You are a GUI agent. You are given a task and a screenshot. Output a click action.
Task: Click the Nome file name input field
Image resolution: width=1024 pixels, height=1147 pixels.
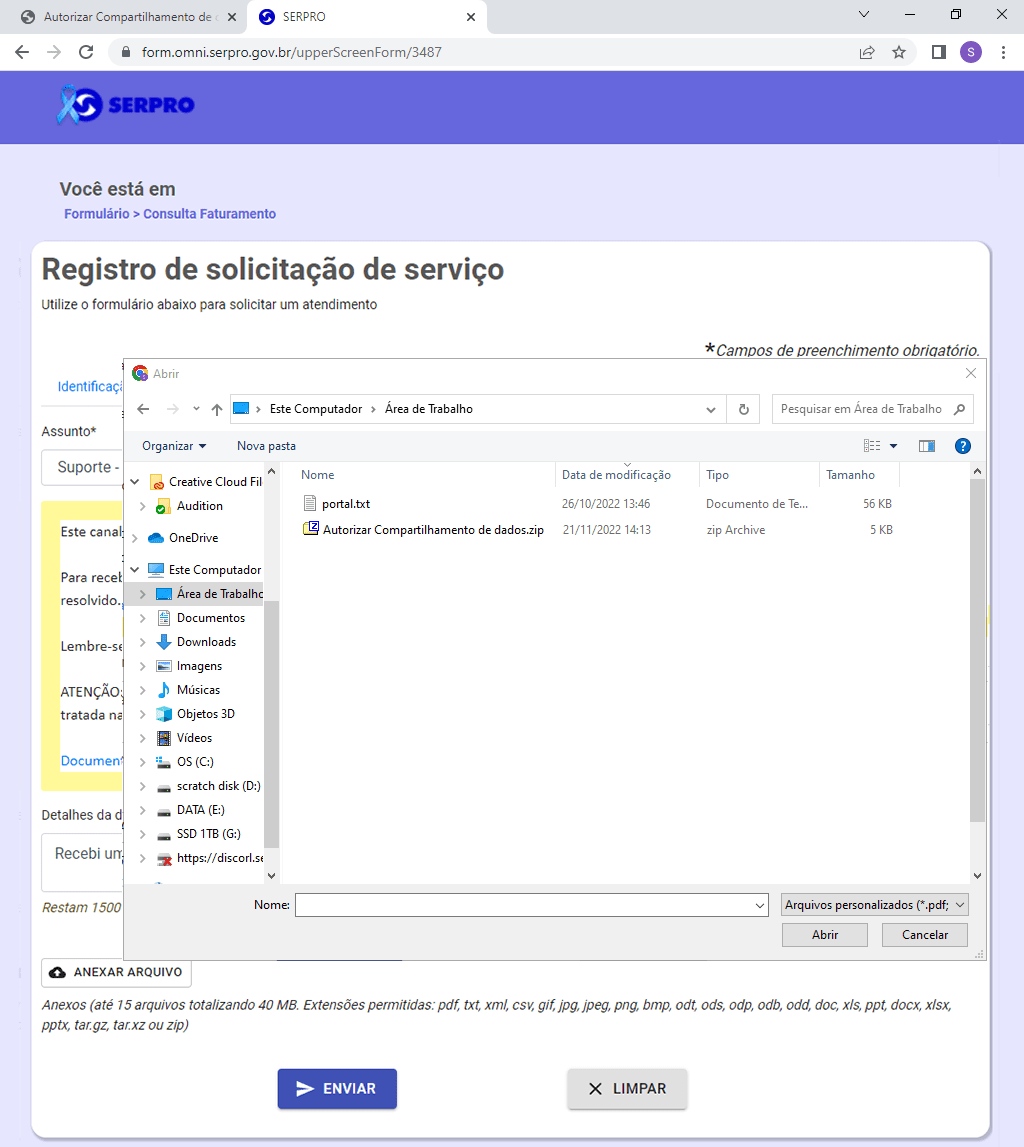click(x=530, y=905)
